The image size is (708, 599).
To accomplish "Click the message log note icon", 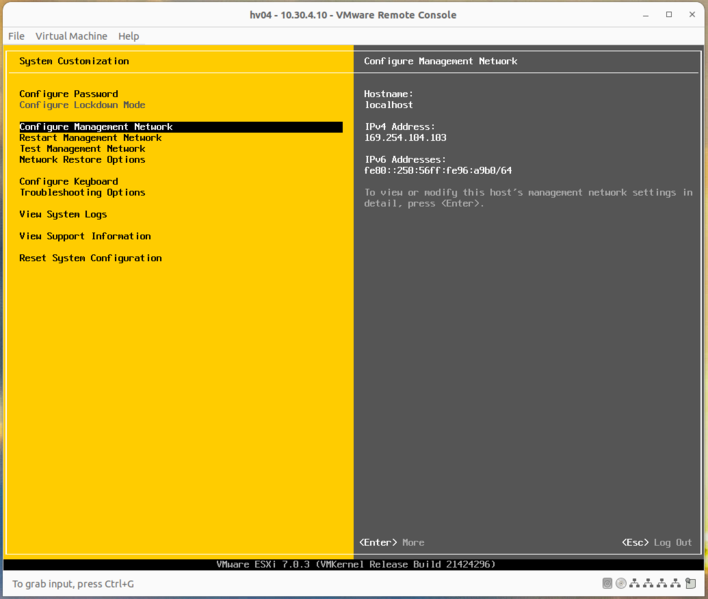I will point(690,583).
